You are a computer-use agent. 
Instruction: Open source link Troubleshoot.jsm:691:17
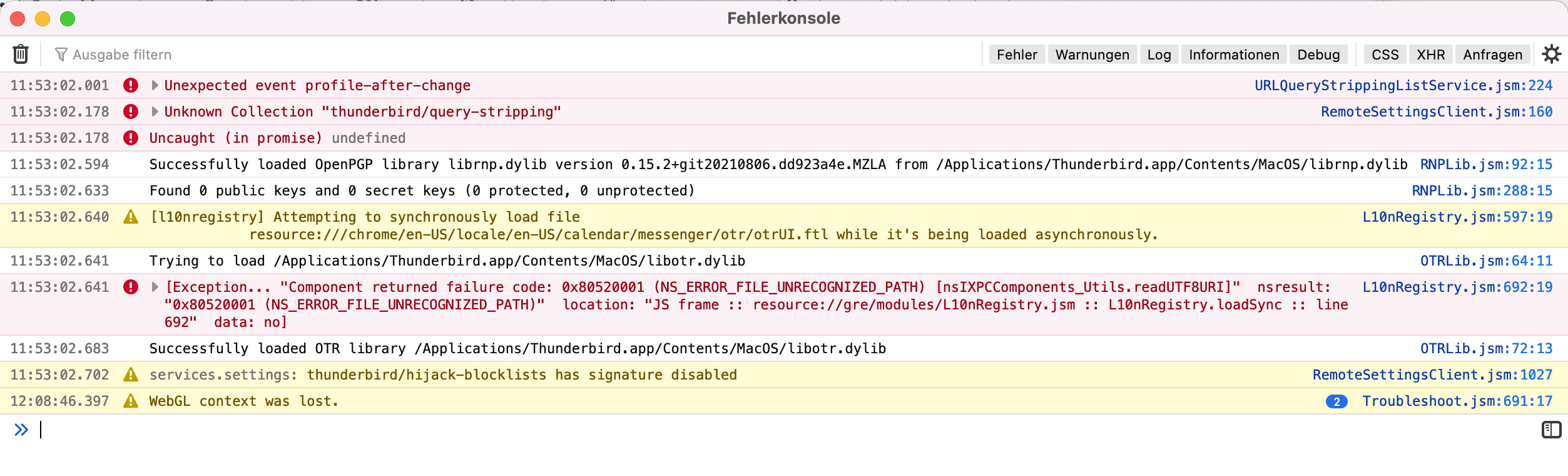tap(1457, 401)
